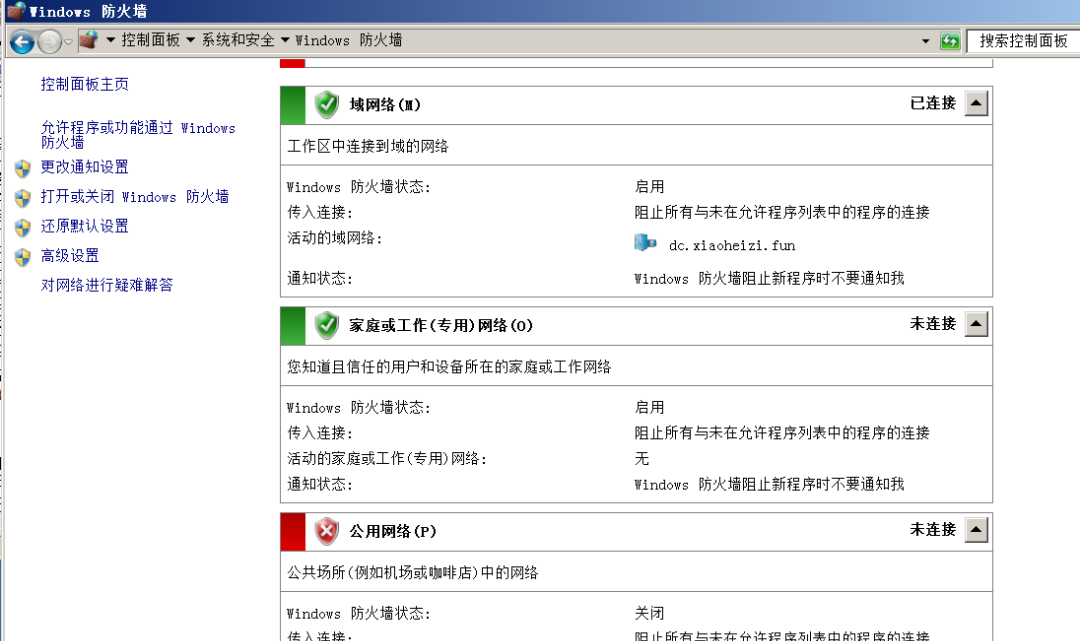
Task: Open the address bar history dropdown
Action: pyautogui.click(x=925, y=41)
